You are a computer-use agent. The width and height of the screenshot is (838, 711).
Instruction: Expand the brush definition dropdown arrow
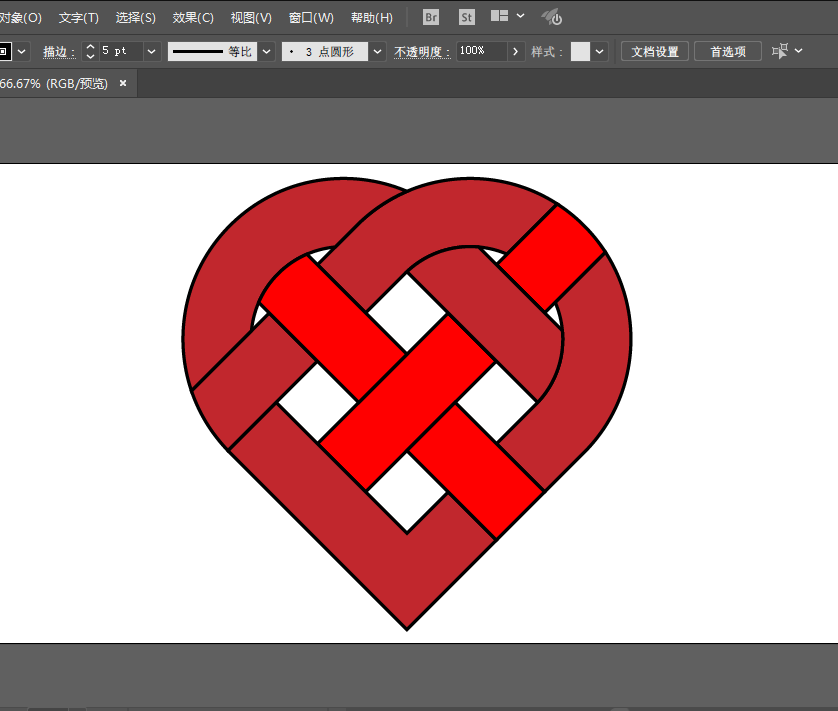pos(378,51)
